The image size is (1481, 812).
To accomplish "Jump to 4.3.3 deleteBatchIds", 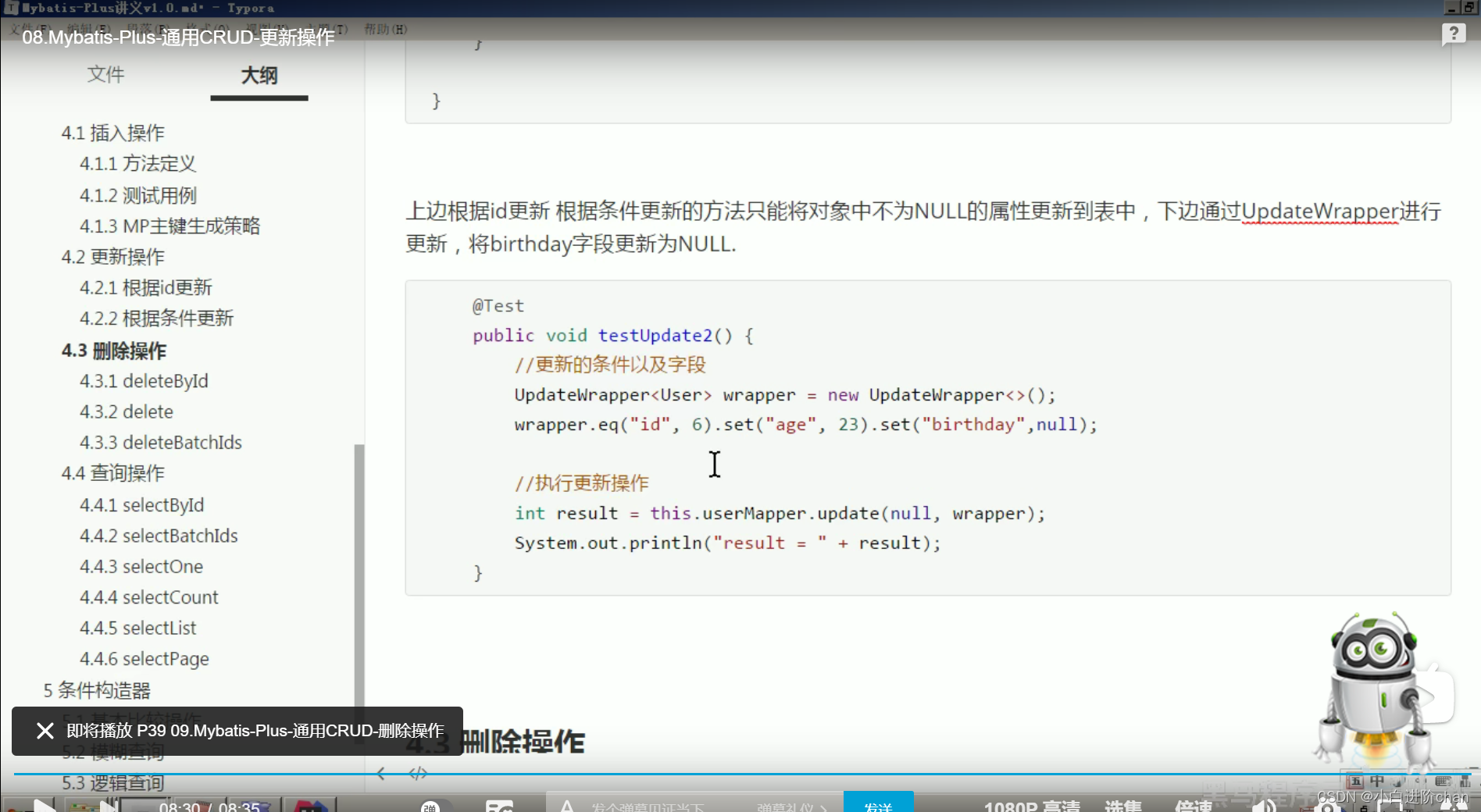I will point(161,443).
